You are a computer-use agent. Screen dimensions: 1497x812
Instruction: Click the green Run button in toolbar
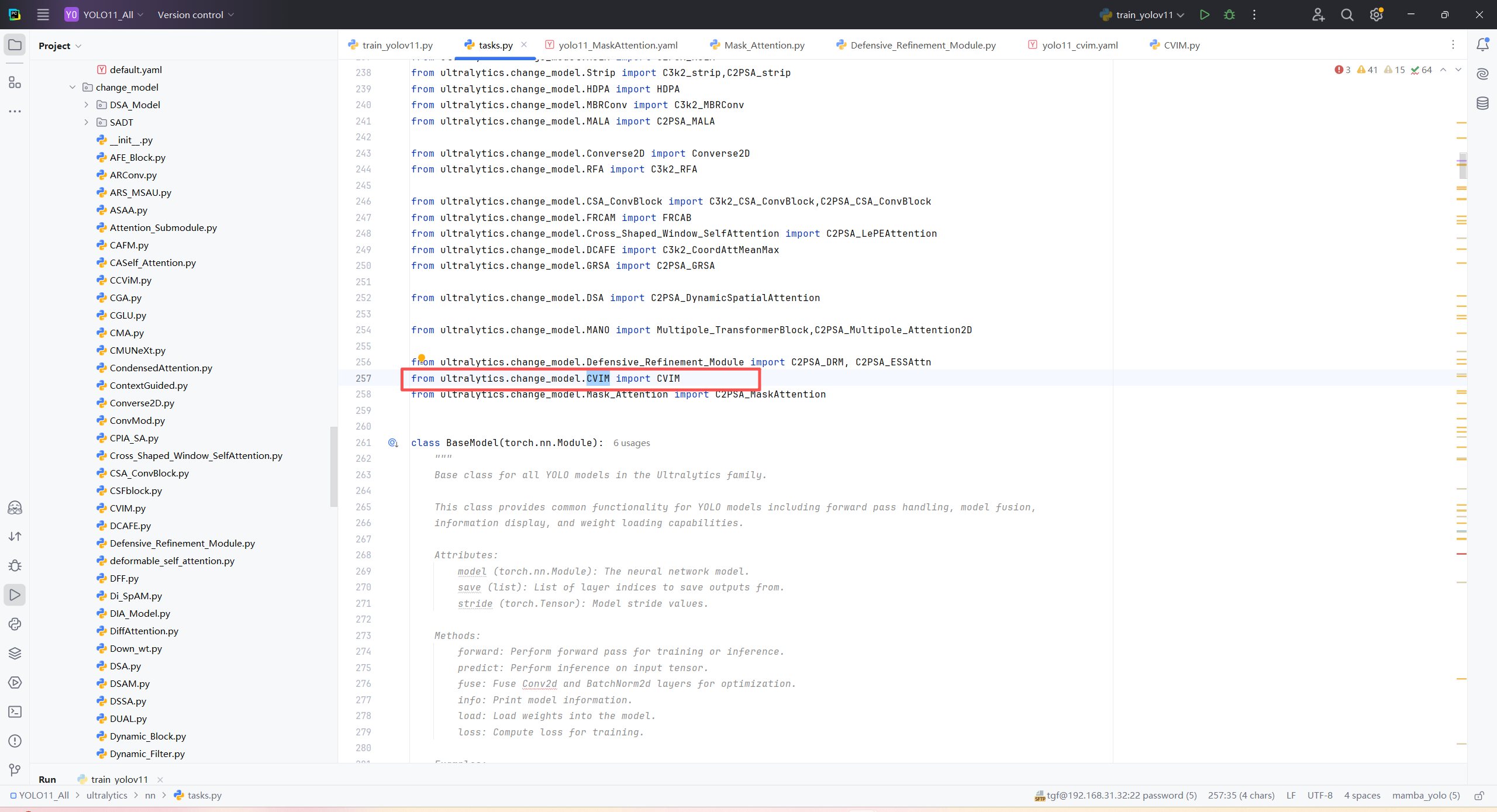1204,15
